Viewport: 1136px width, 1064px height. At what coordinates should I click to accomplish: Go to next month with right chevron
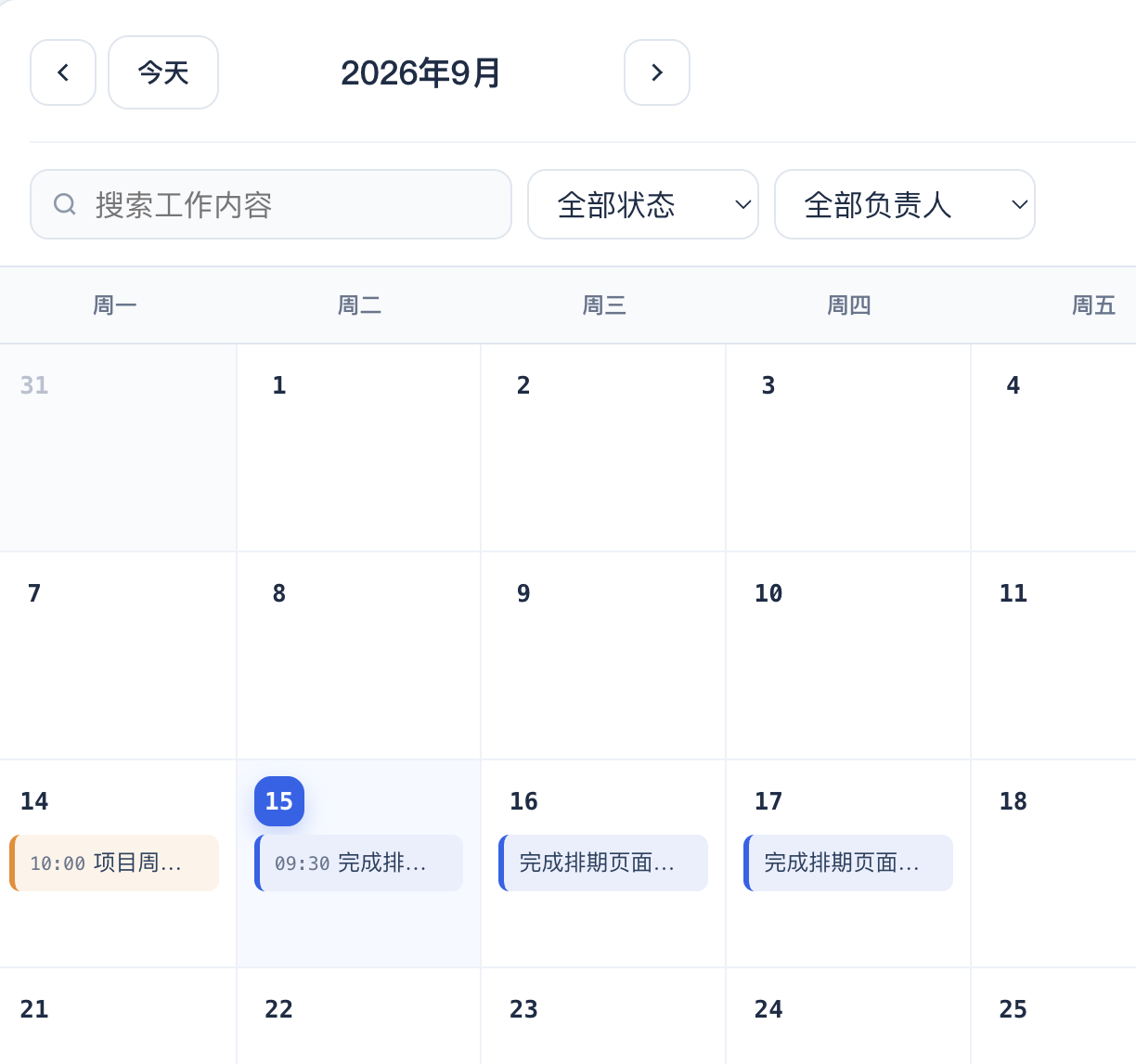pos(657,72)
